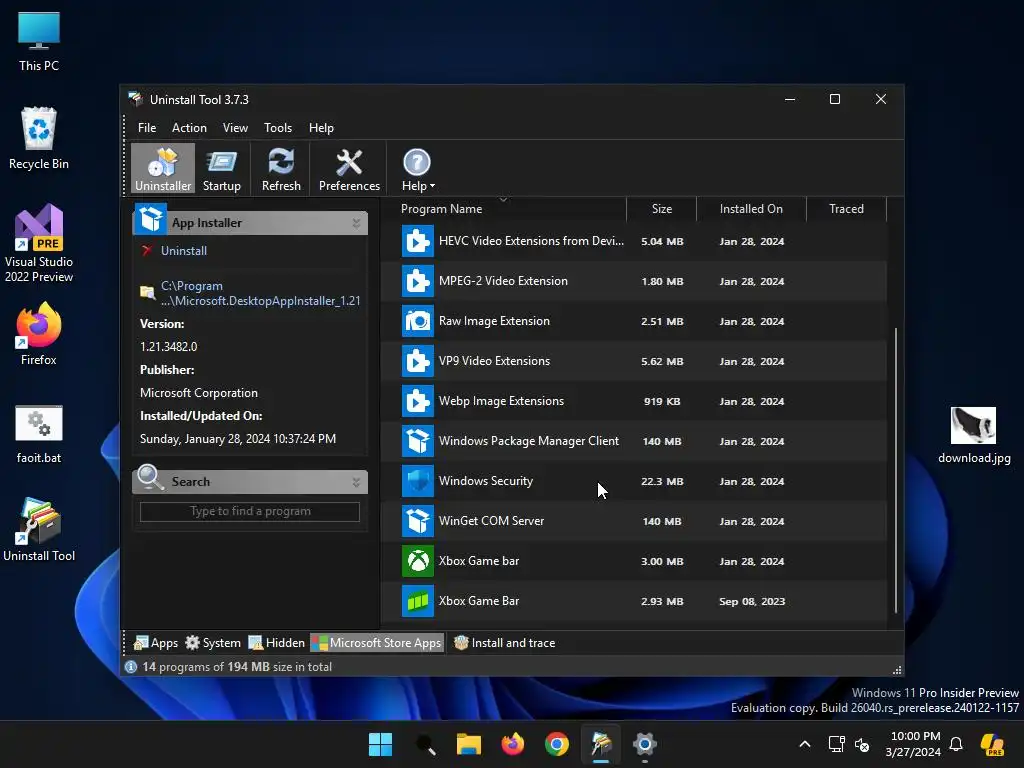Switch to the System tab
This screenshot has width=1024, height=768.
(x=213, y=643)
